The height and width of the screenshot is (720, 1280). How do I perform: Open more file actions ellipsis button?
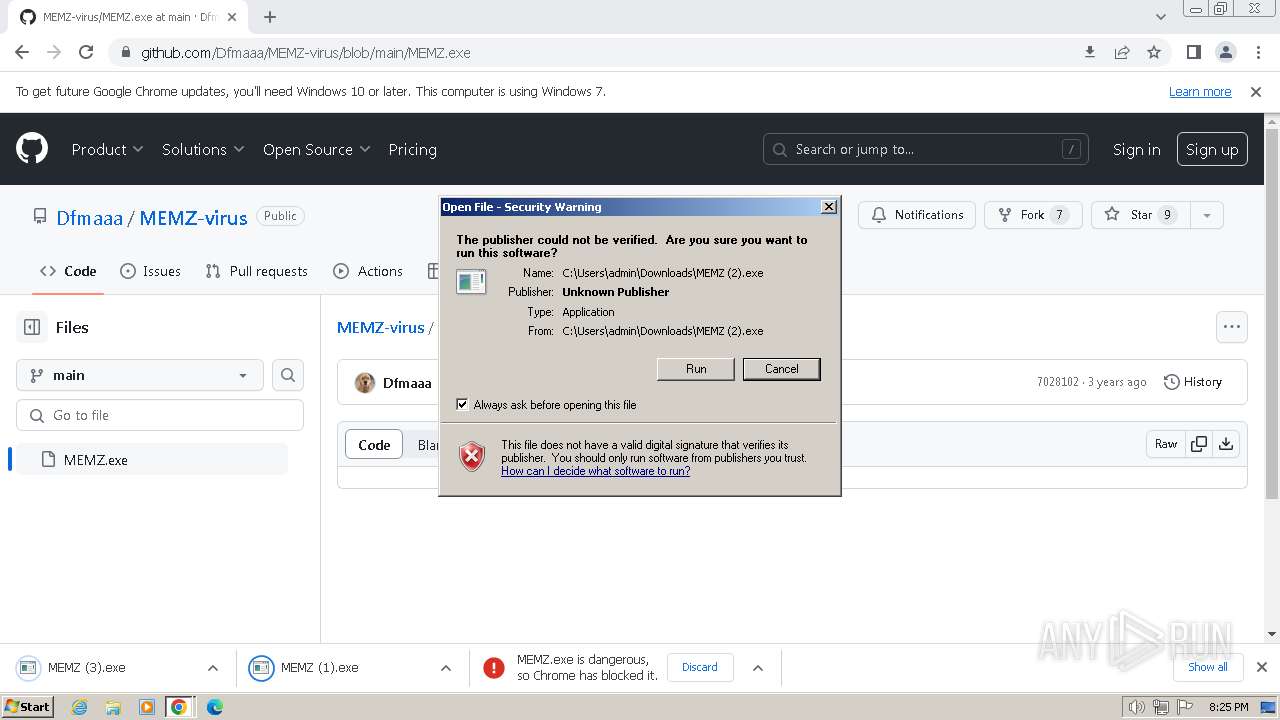tap(1232, 327)
